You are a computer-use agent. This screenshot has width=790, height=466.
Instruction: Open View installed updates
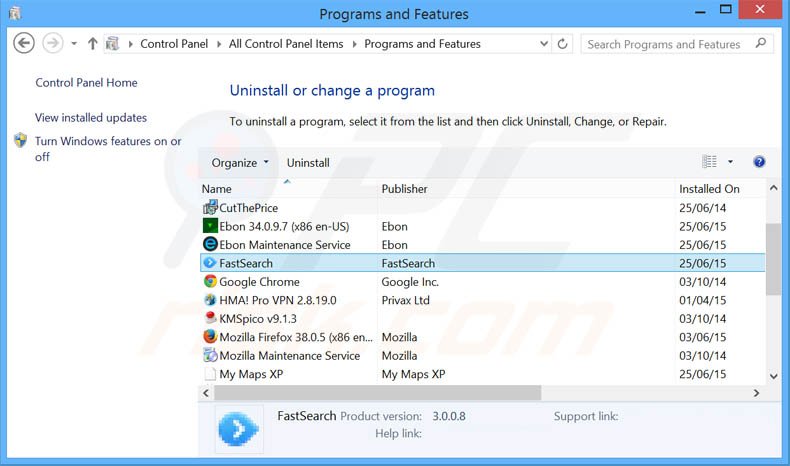91,117
